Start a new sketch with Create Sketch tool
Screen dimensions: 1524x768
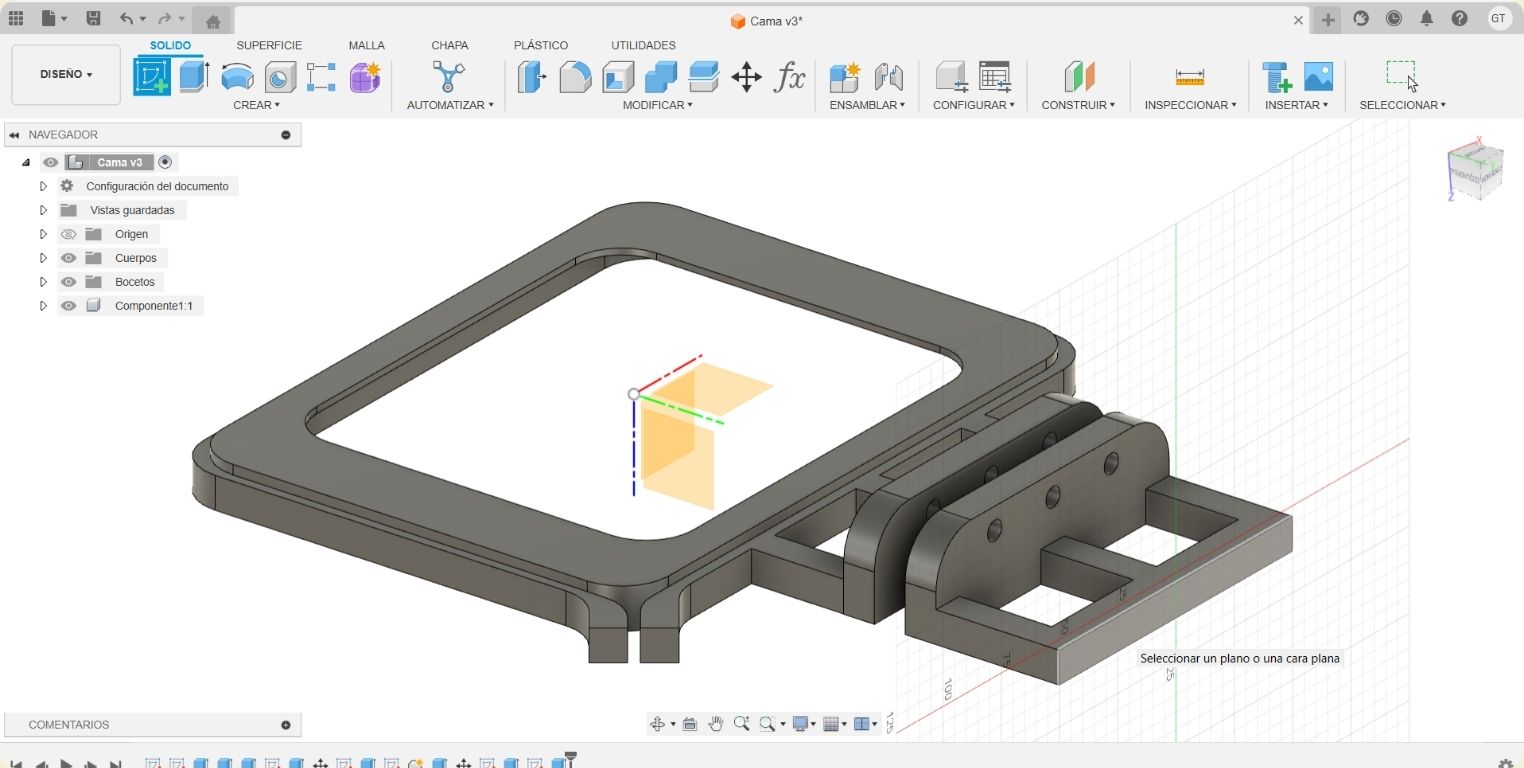[x=152, y=77]
